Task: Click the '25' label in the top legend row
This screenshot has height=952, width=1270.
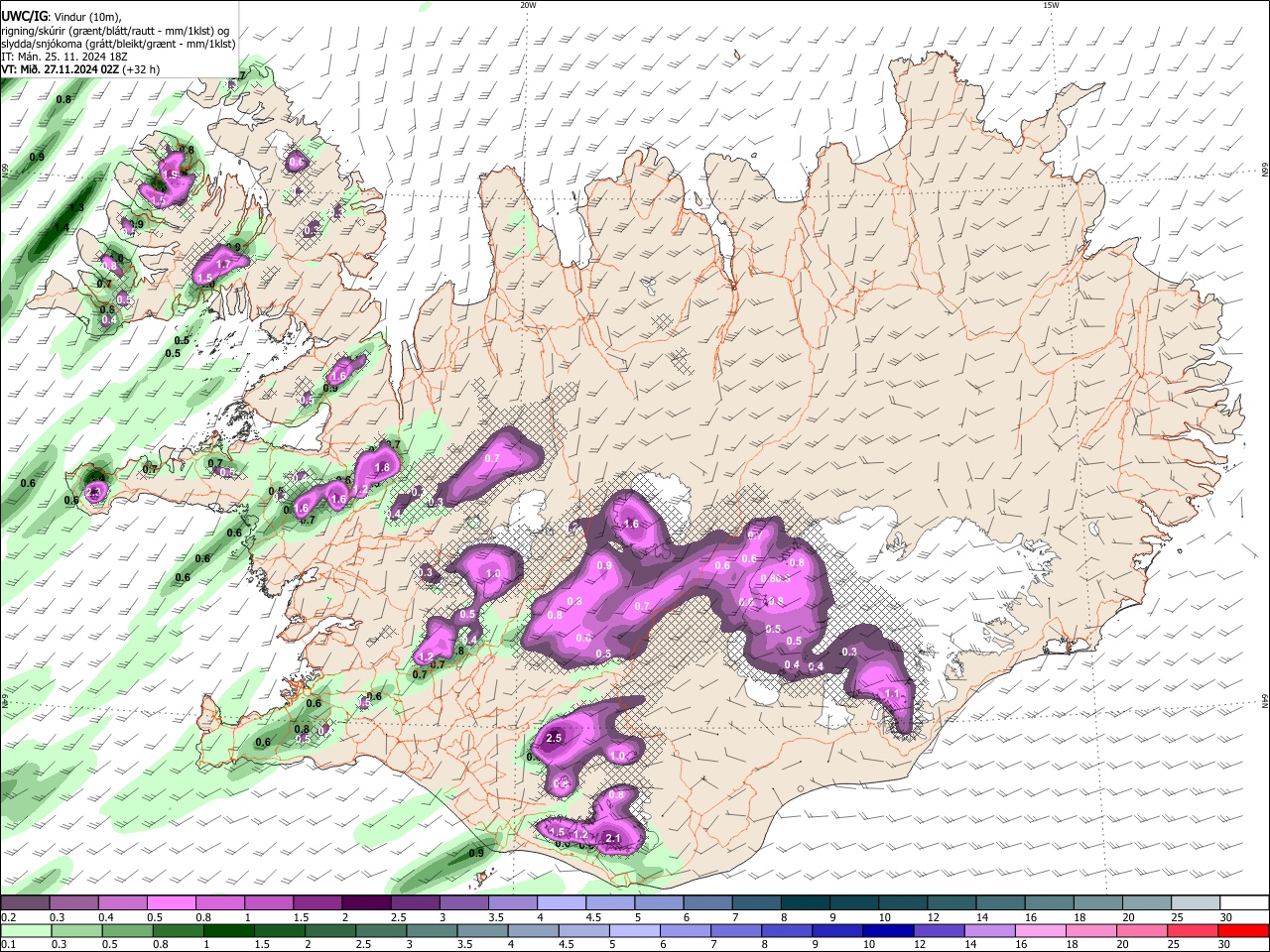Action: (x=1177, y=917)
